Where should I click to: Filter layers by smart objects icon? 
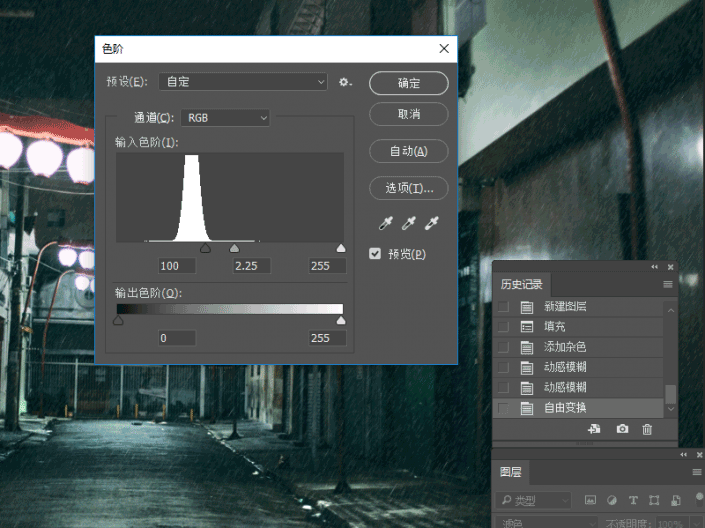676,500
